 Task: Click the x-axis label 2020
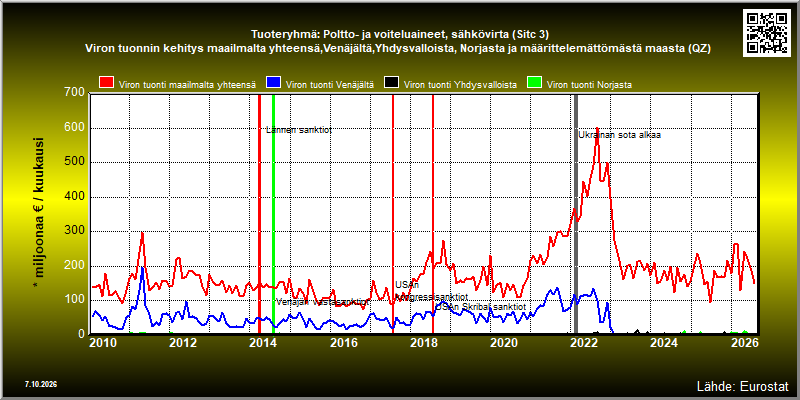click(x=503, y=342)
